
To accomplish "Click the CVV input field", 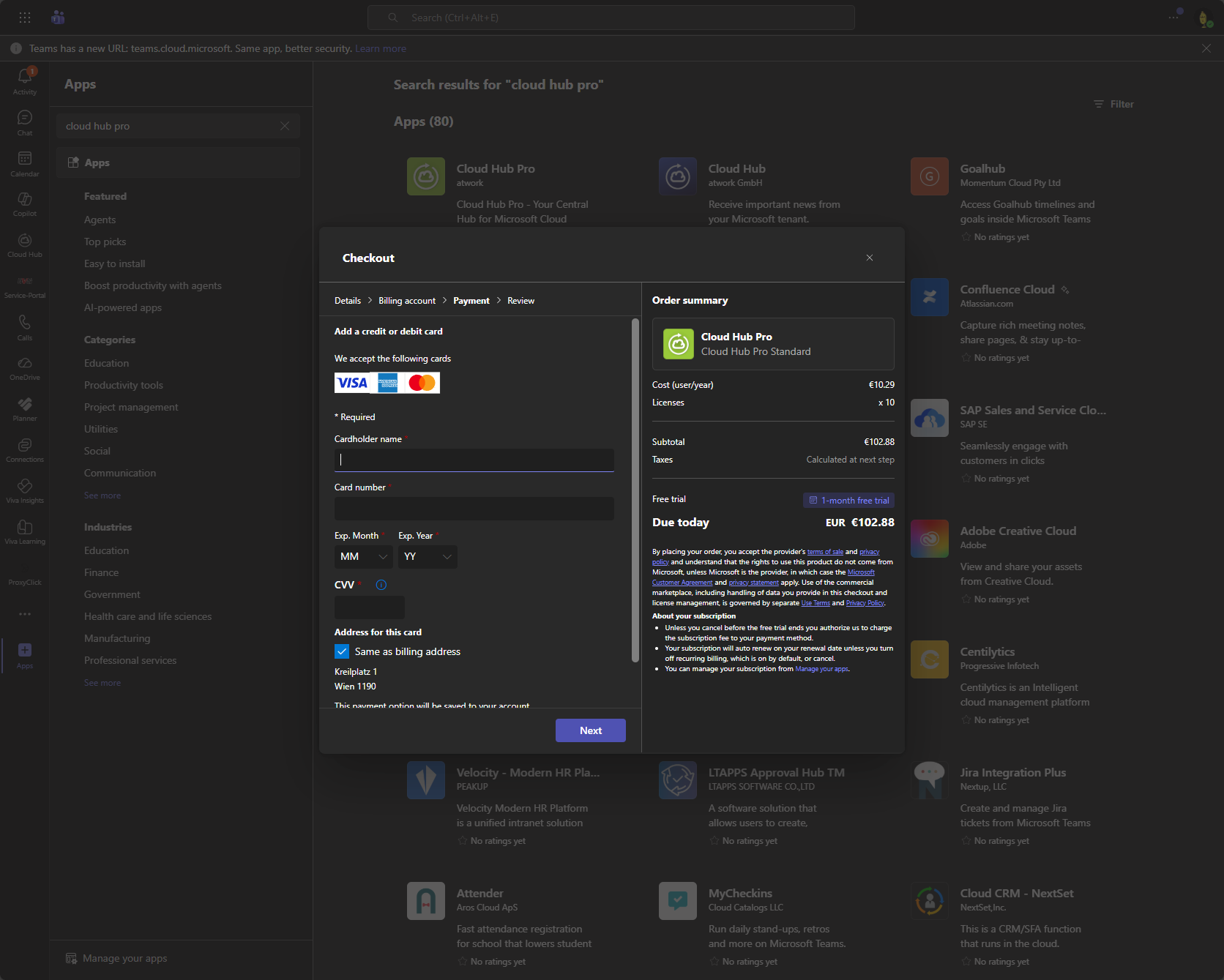I will coord(370,607).
